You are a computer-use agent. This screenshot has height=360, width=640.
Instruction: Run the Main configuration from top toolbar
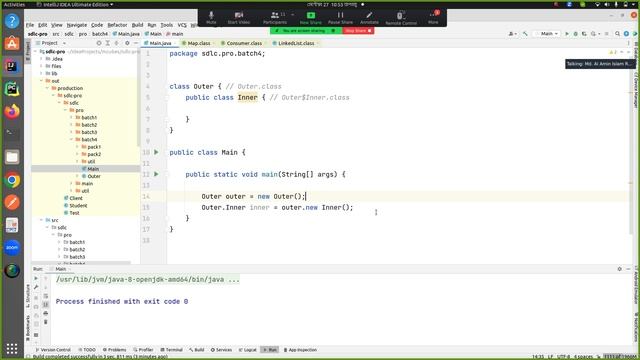click(x=567, y=34)
